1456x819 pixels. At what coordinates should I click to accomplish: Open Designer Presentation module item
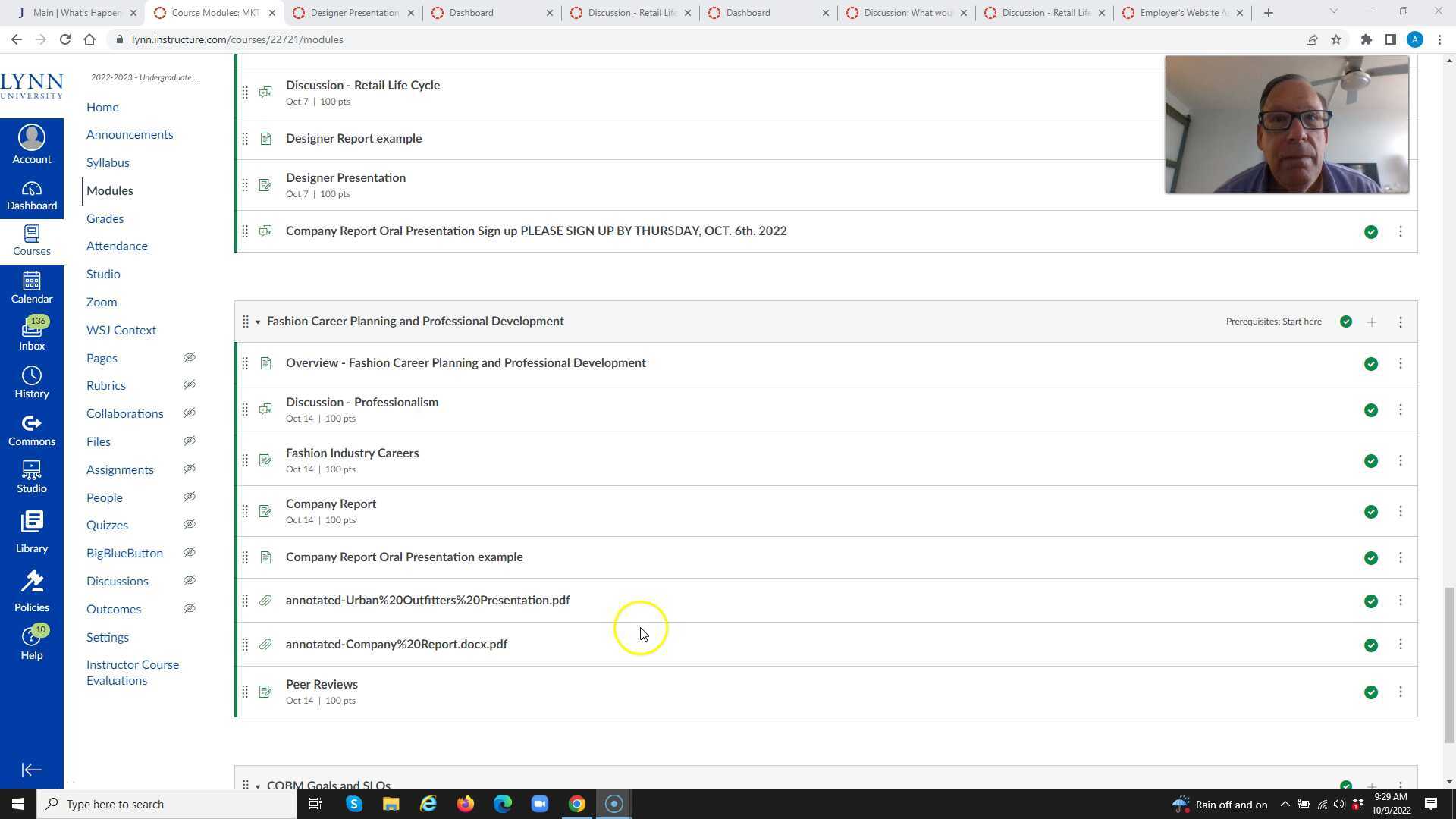(x=346, y=177)
